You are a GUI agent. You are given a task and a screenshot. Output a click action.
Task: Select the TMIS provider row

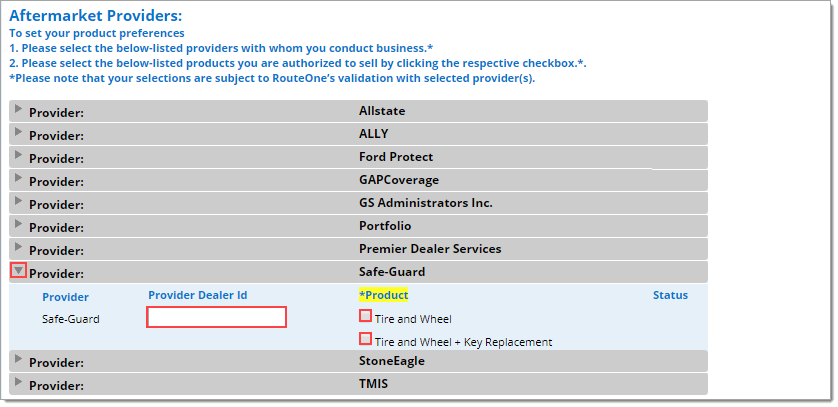(x=359, y=384)
